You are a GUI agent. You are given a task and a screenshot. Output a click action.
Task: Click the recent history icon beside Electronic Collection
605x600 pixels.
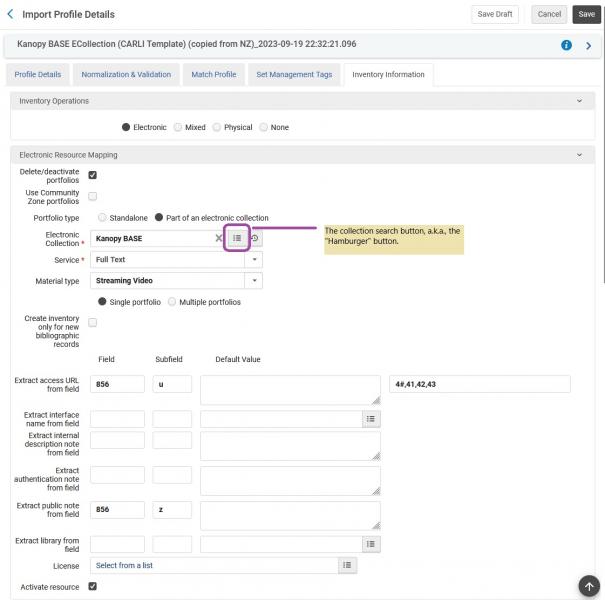pos(255,238)
